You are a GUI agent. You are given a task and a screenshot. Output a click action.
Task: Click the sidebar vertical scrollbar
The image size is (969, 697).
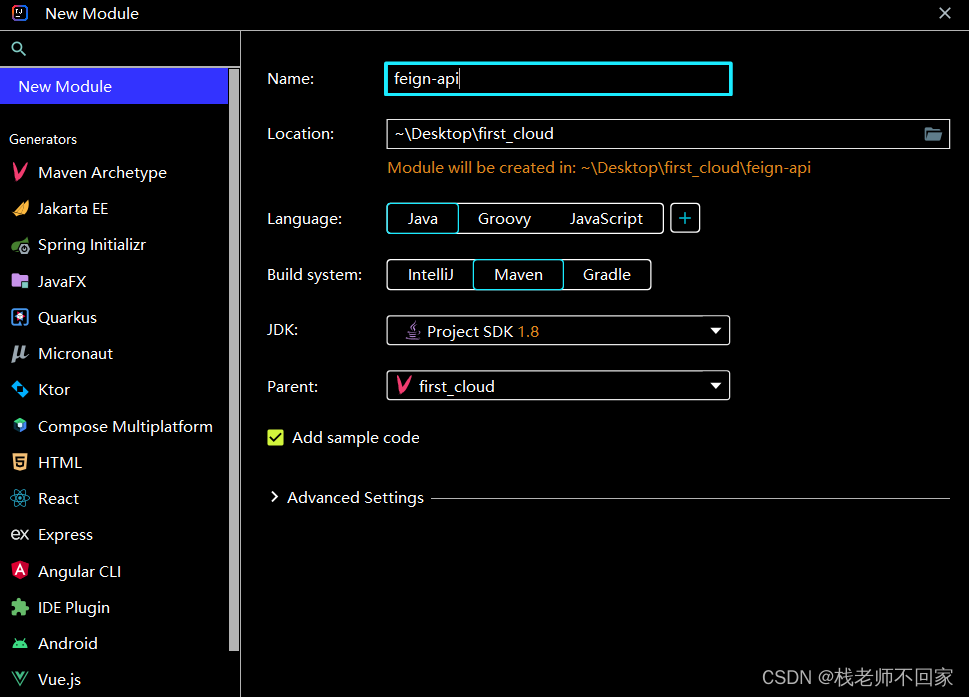tap(234, 358)
